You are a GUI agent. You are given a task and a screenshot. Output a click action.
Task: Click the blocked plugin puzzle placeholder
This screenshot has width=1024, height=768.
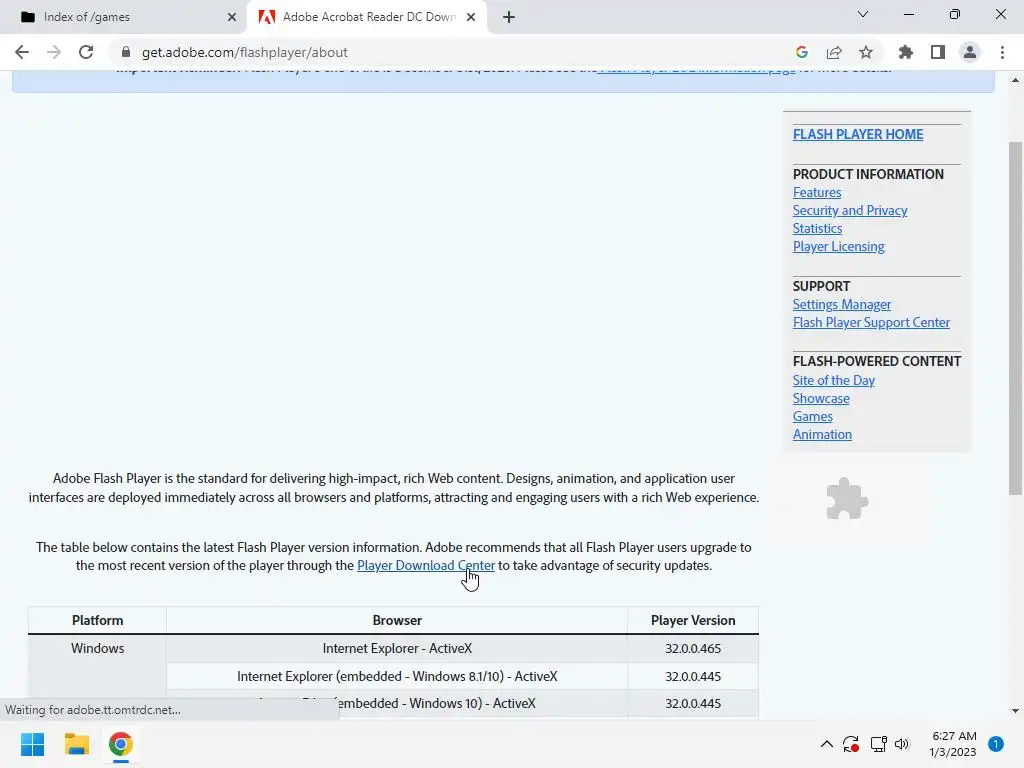pyautogui.click(x=847, y=499)
